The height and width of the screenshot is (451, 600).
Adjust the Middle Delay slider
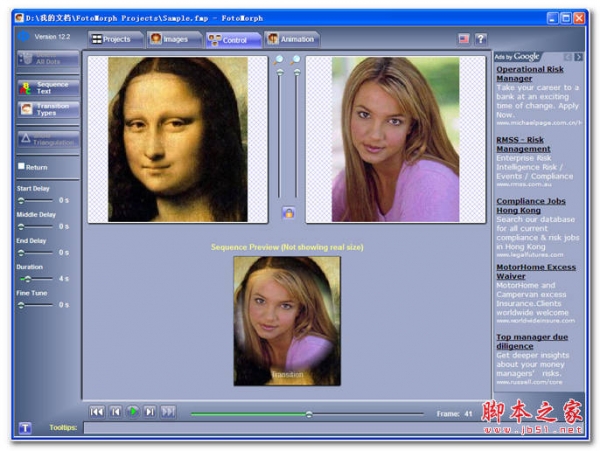pos(36,226)
